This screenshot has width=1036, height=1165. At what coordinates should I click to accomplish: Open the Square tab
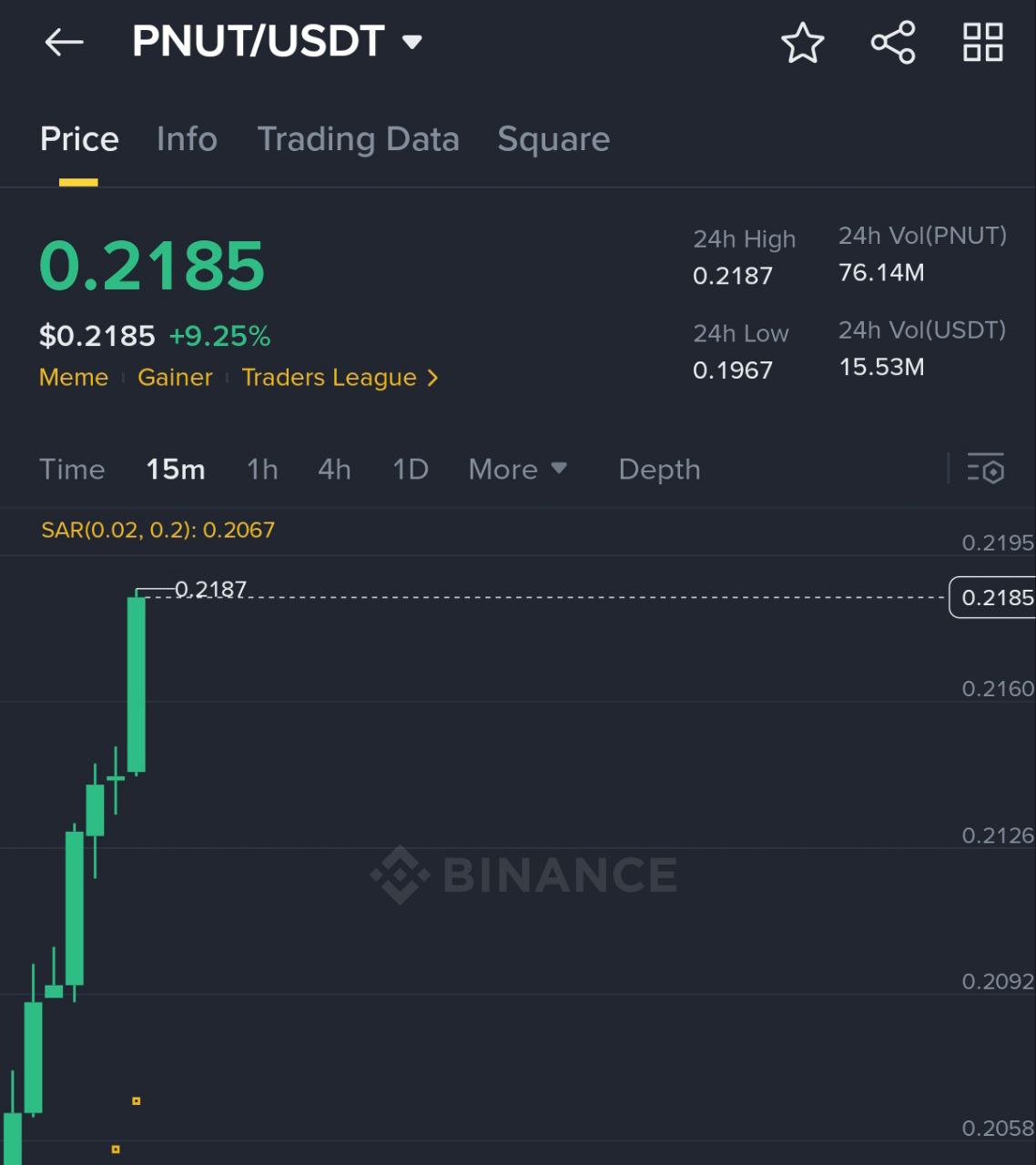554,139
